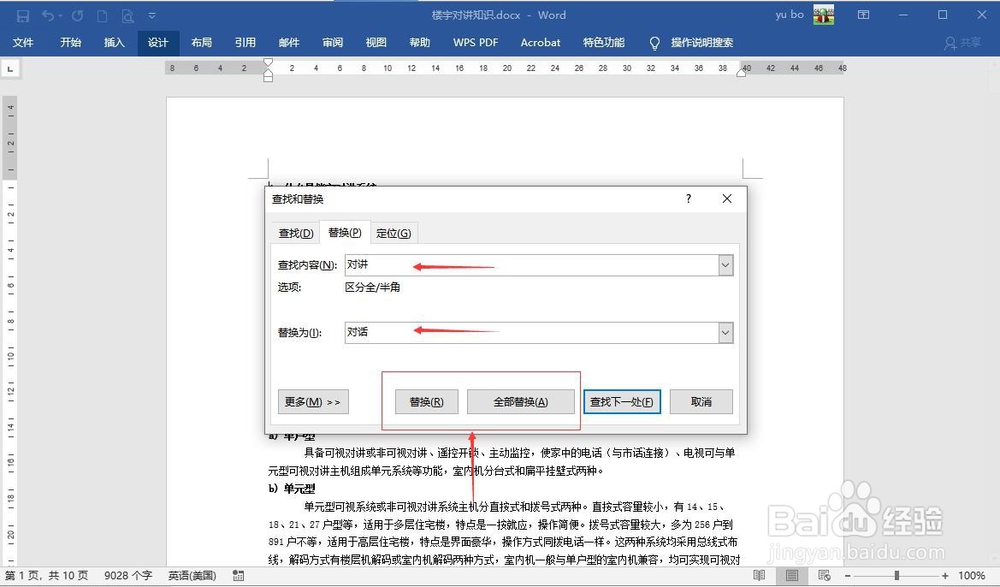Switch to Read Mode view
The height and width of the screenshot is (587, 1000).
click(x=759, y=576)
